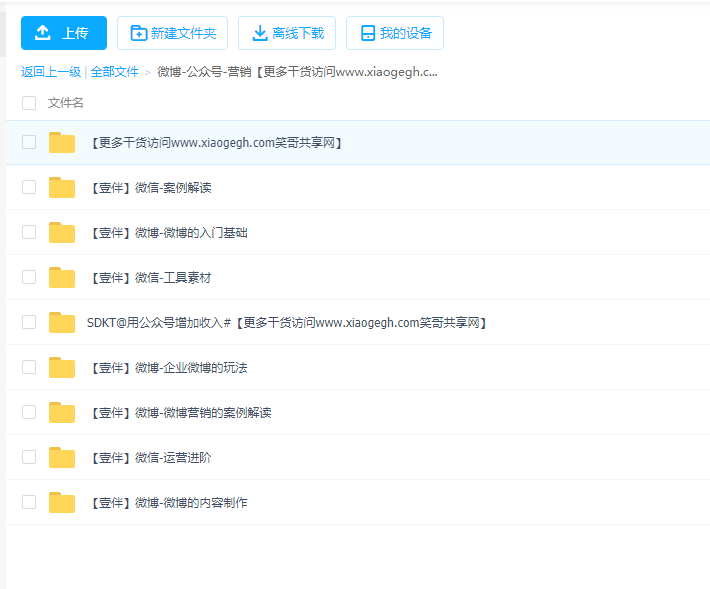Open folder name 【壹伴】微博-微博的内容制作
Image resolution: width=710 pixels, height=589 pixels.
168,503
